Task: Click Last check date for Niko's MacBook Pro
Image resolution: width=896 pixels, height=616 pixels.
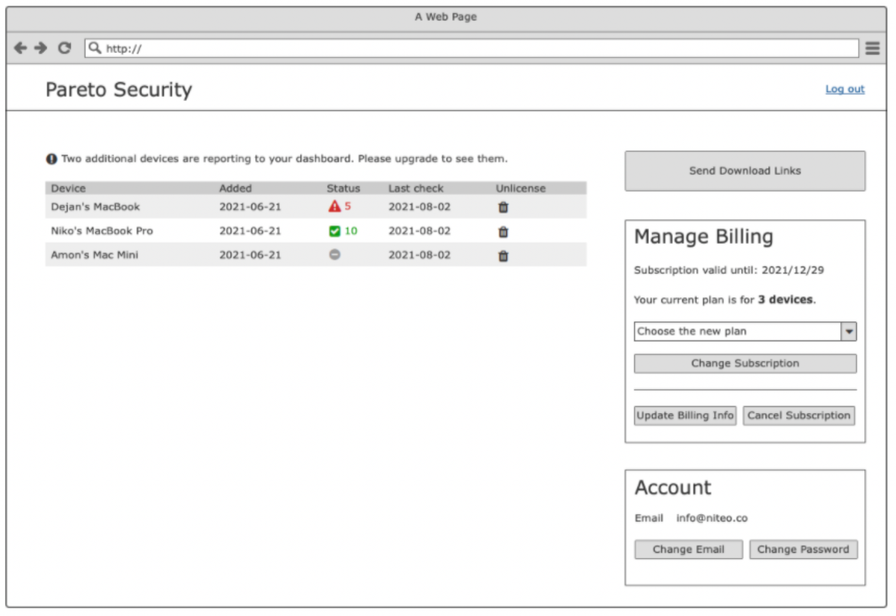Action: click(419, 231)
